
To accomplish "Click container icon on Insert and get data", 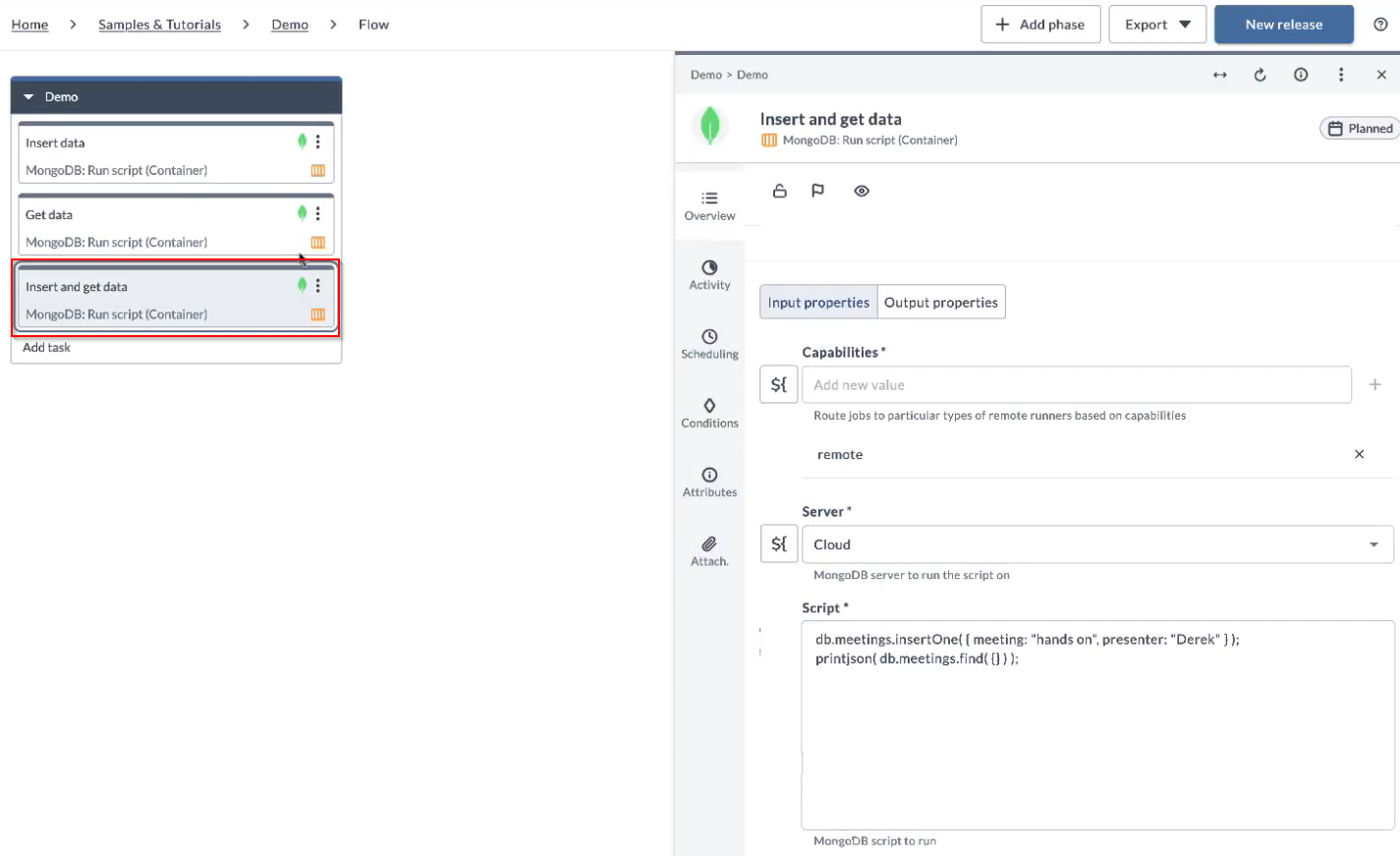I will [x=318, y=314].
